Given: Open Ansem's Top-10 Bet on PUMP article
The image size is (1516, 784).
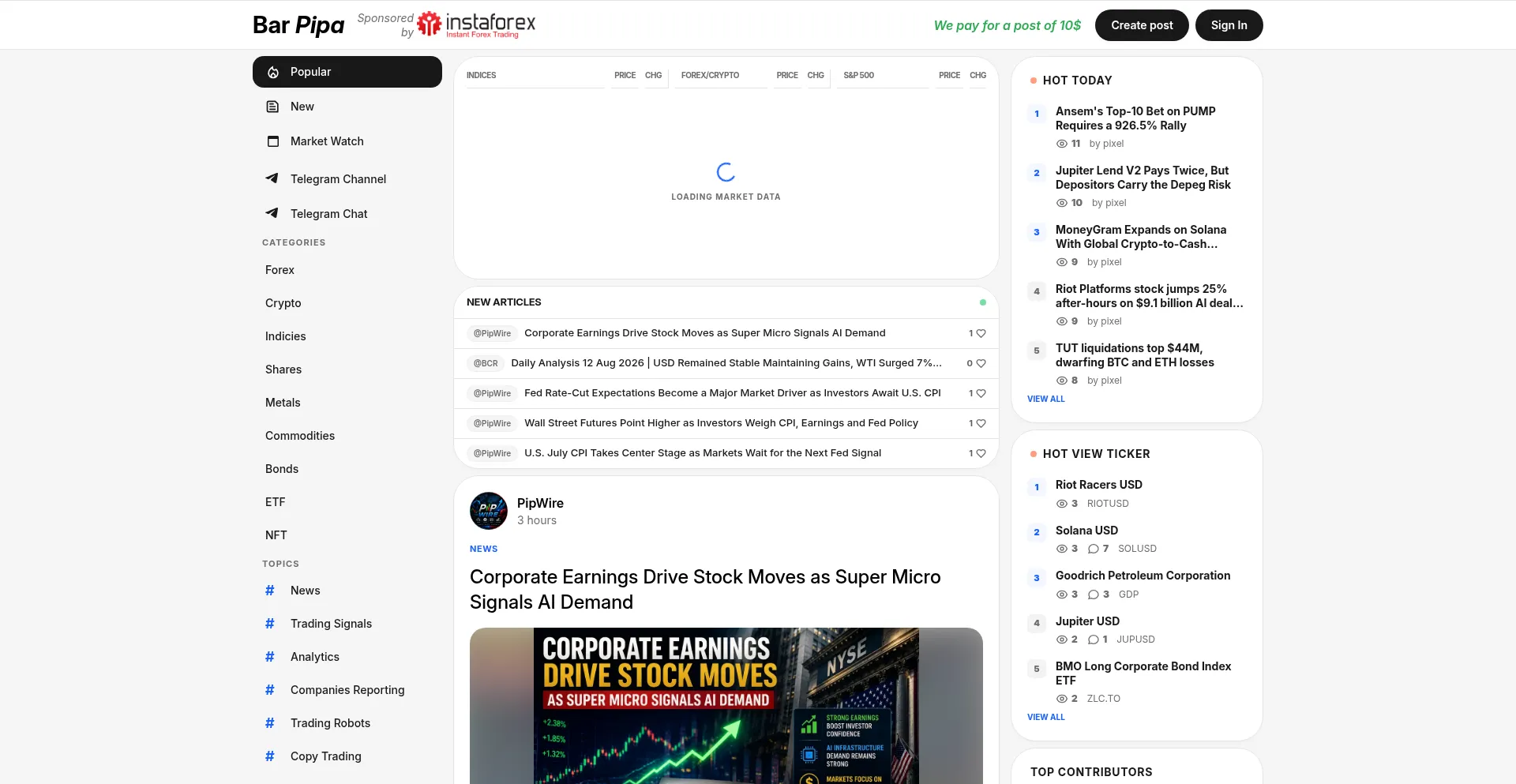Looking at the screenshot, I should click(1135, 118).
